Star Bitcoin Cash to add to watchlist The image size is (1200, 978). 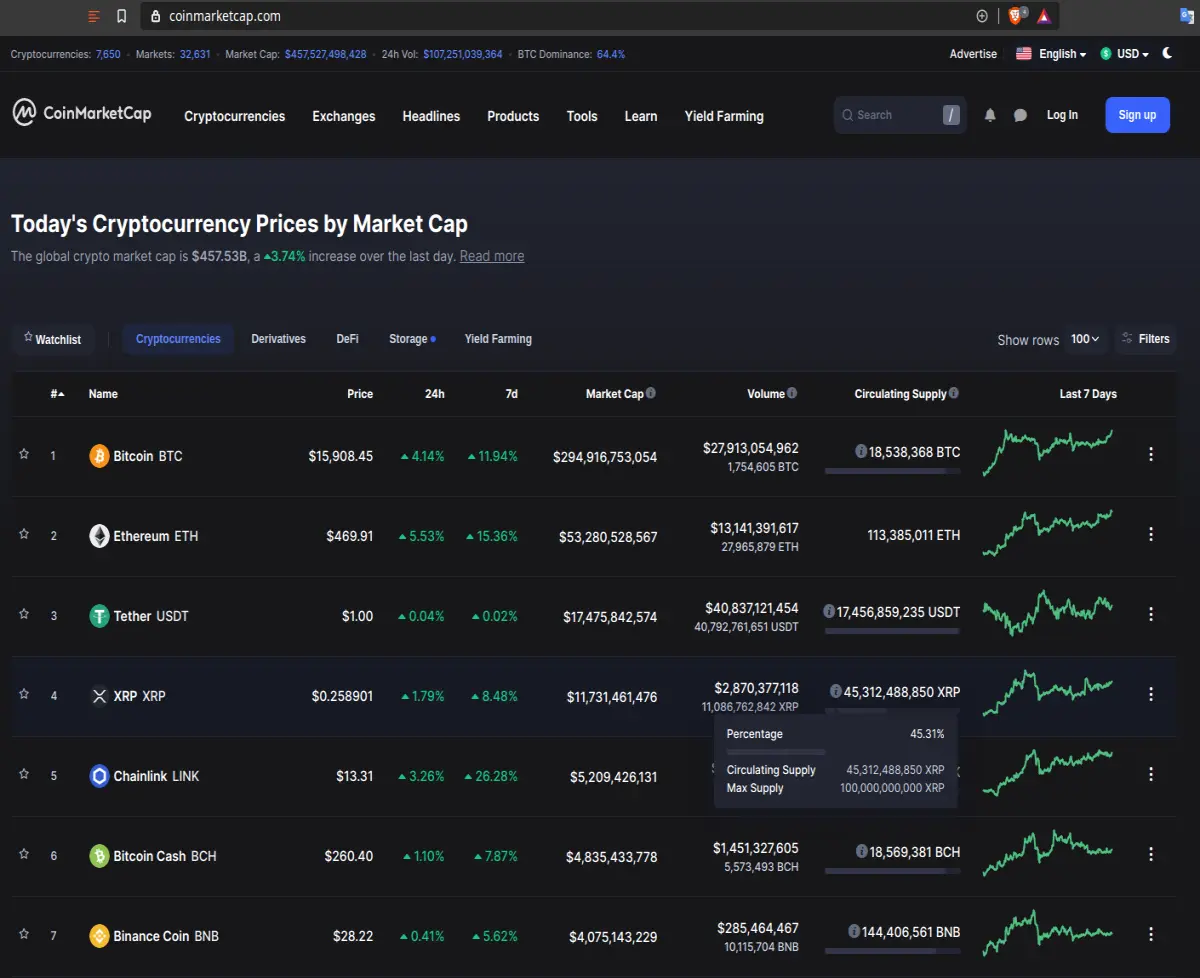click(x=24, y=854)
